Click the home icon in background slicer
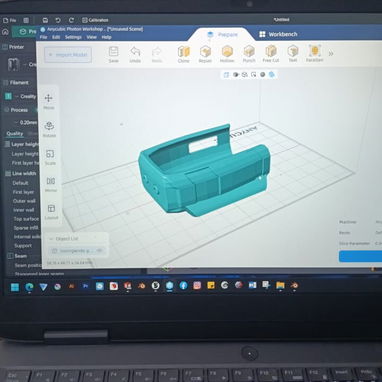 (x=5, y=32)
